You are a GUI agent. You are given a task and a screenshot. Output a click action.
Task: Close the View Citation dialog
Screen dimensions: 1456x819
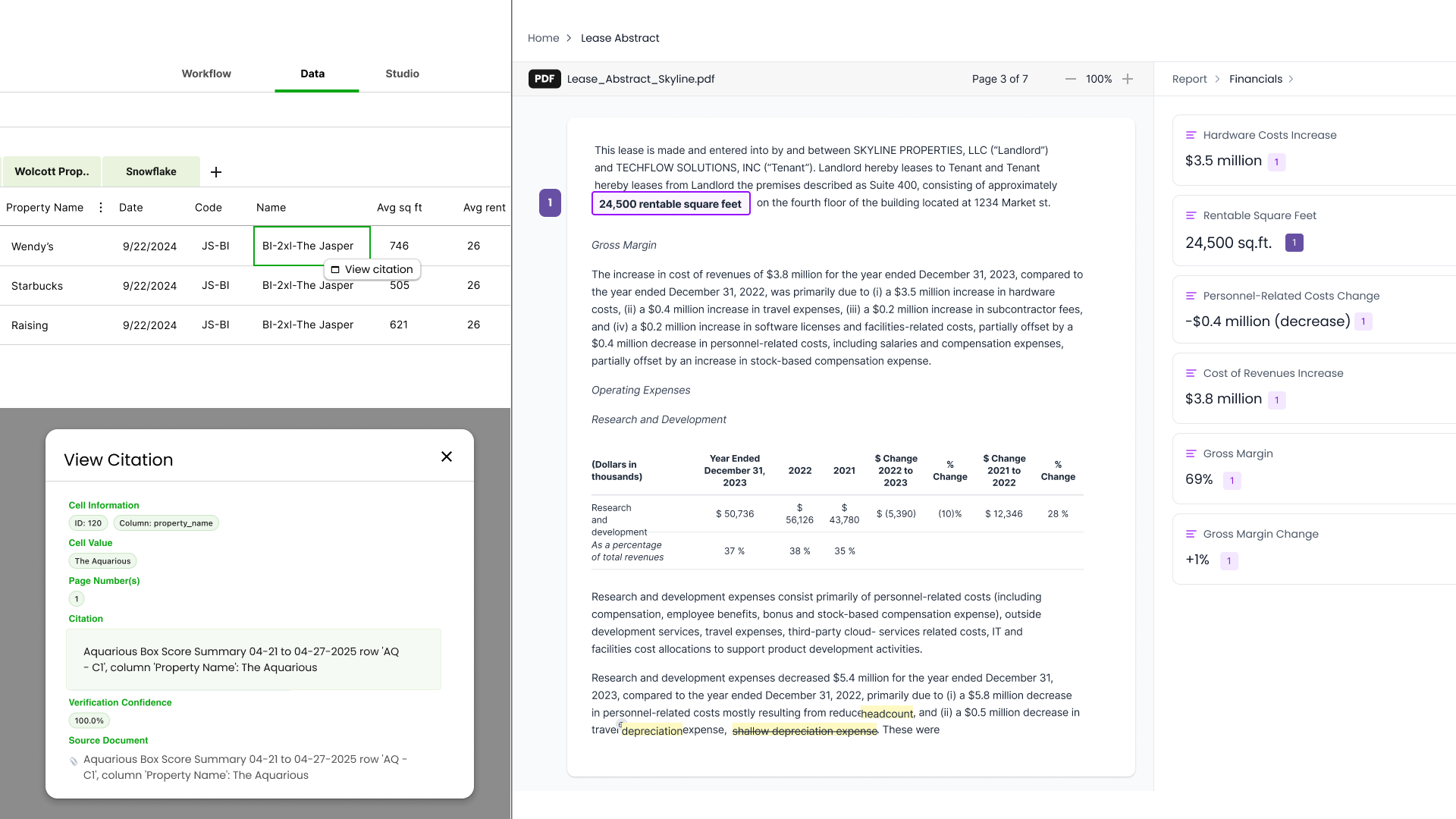point(447,457)
